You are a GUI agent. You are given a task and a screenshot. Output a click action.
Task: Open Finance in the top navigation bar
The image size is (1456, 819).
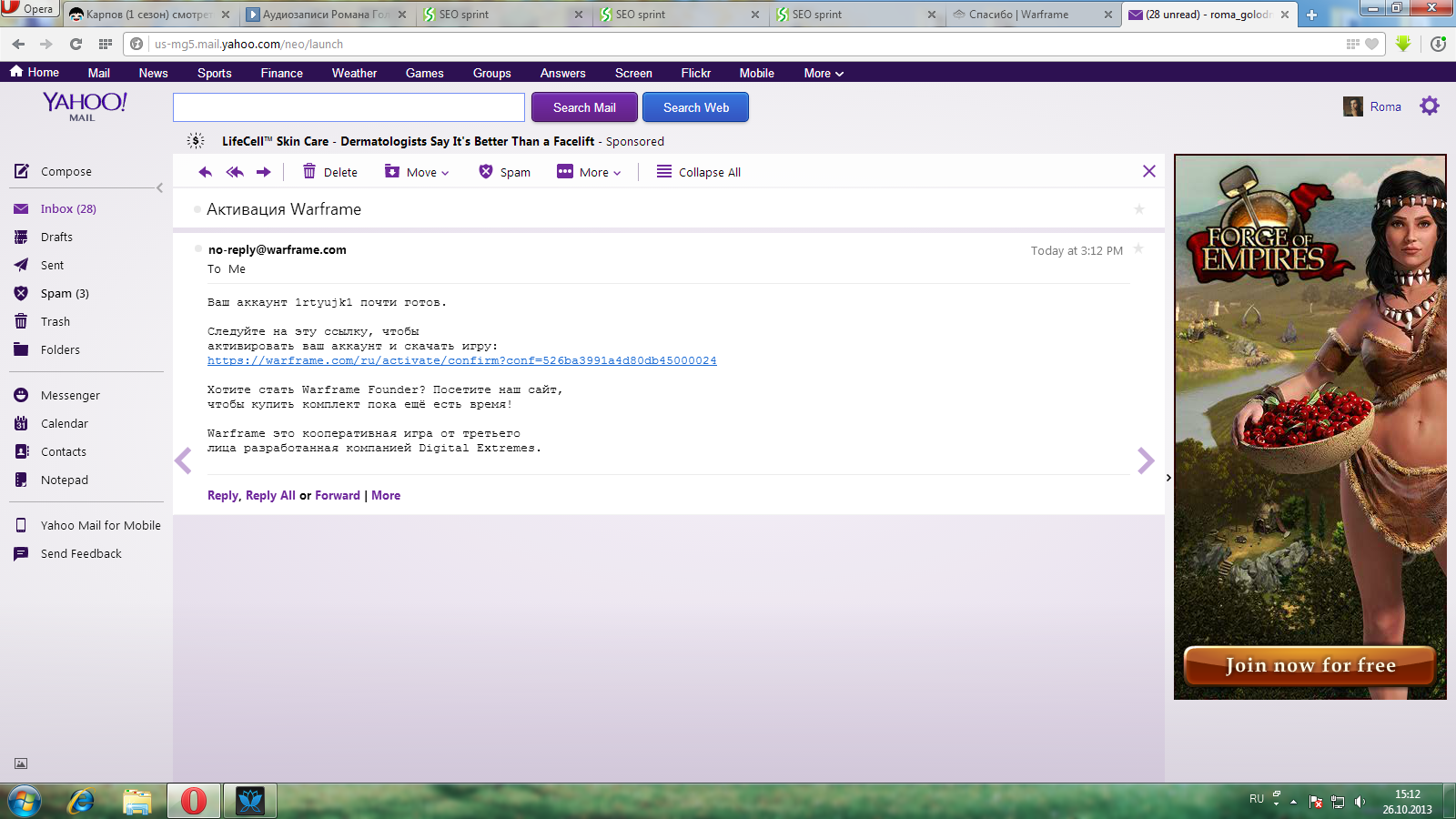pos(281,73)
